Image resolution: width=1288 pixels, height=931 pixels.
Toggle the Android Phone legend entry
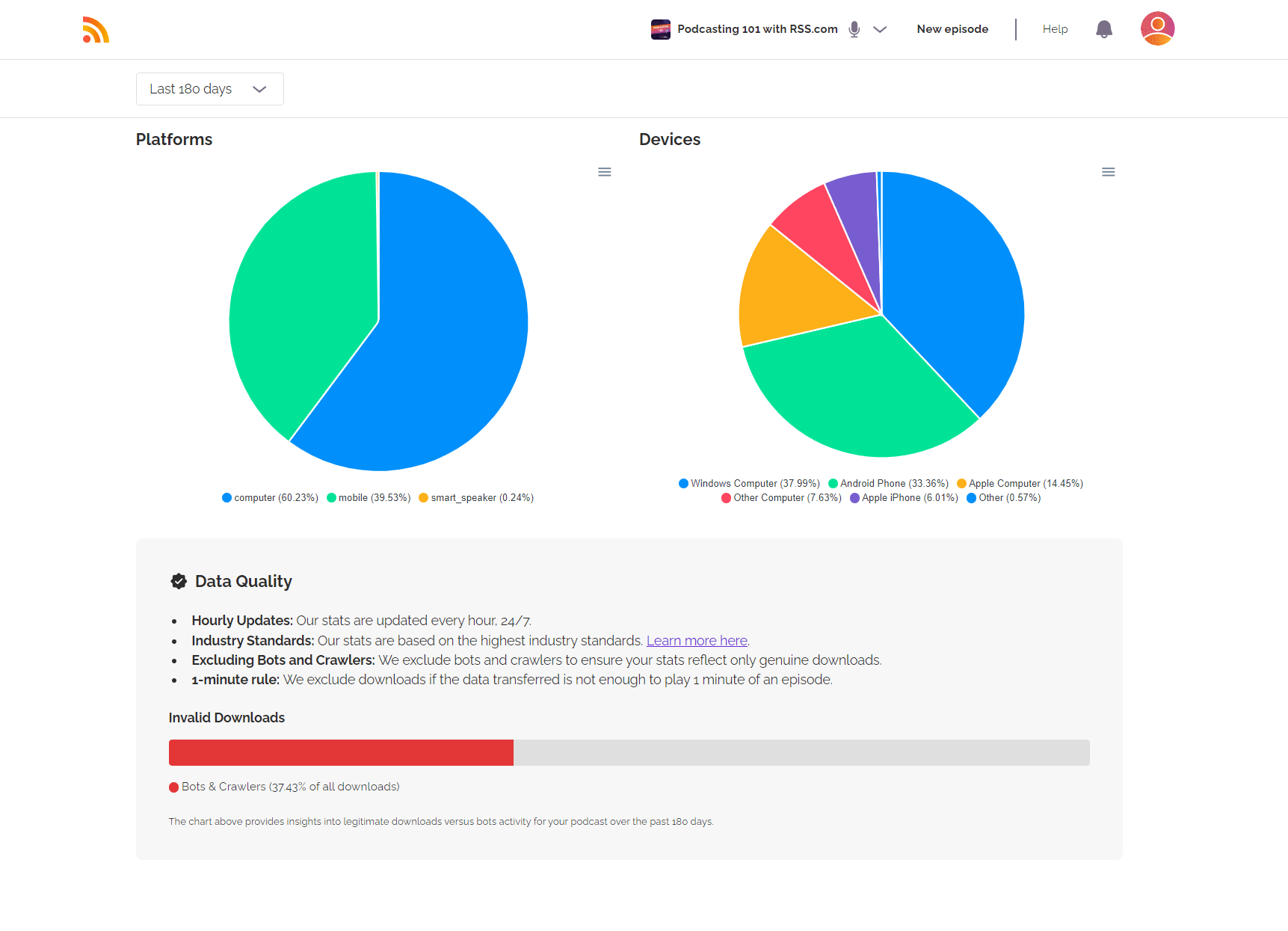click(889, 484)
